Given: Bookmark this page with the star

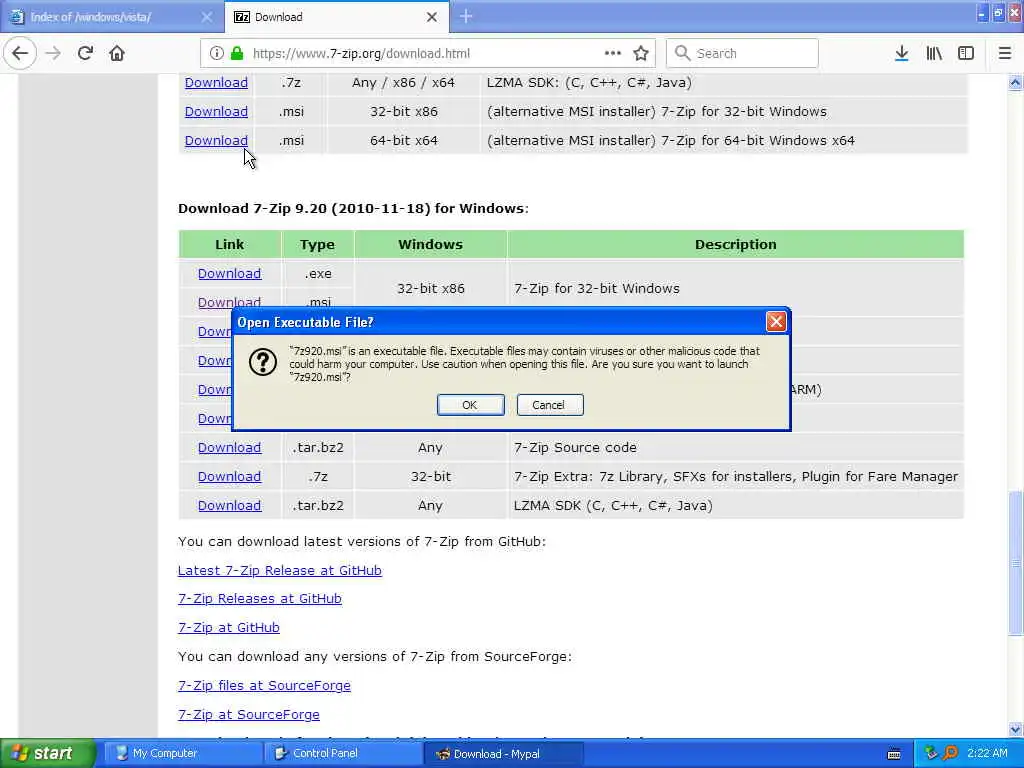Looking at the screenshot, I should tap(641, 54).
